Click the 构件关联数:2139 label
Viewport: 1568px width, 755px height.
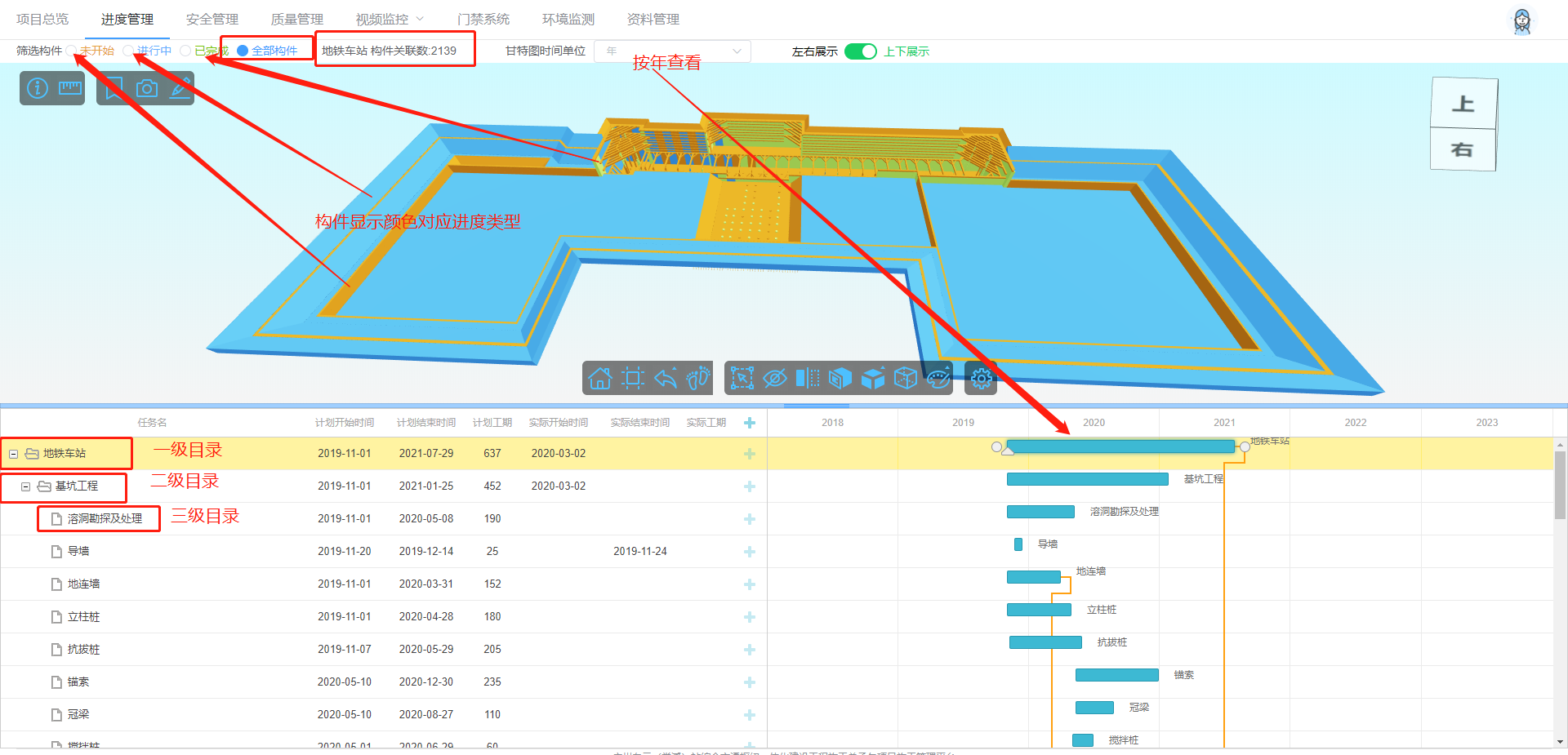[x=413, y=51]
